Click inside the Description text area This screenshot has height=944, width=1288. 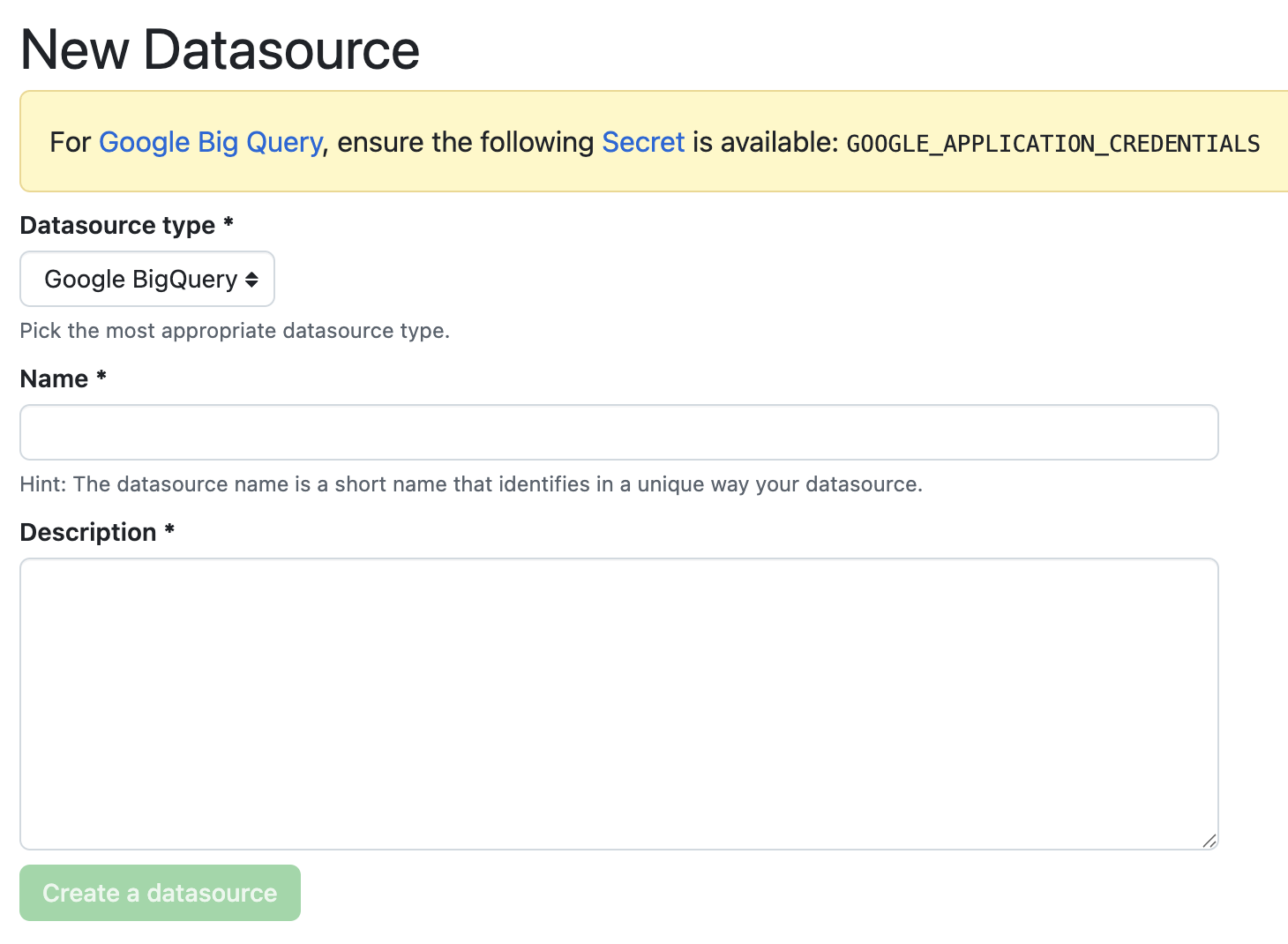pos(619,704)
